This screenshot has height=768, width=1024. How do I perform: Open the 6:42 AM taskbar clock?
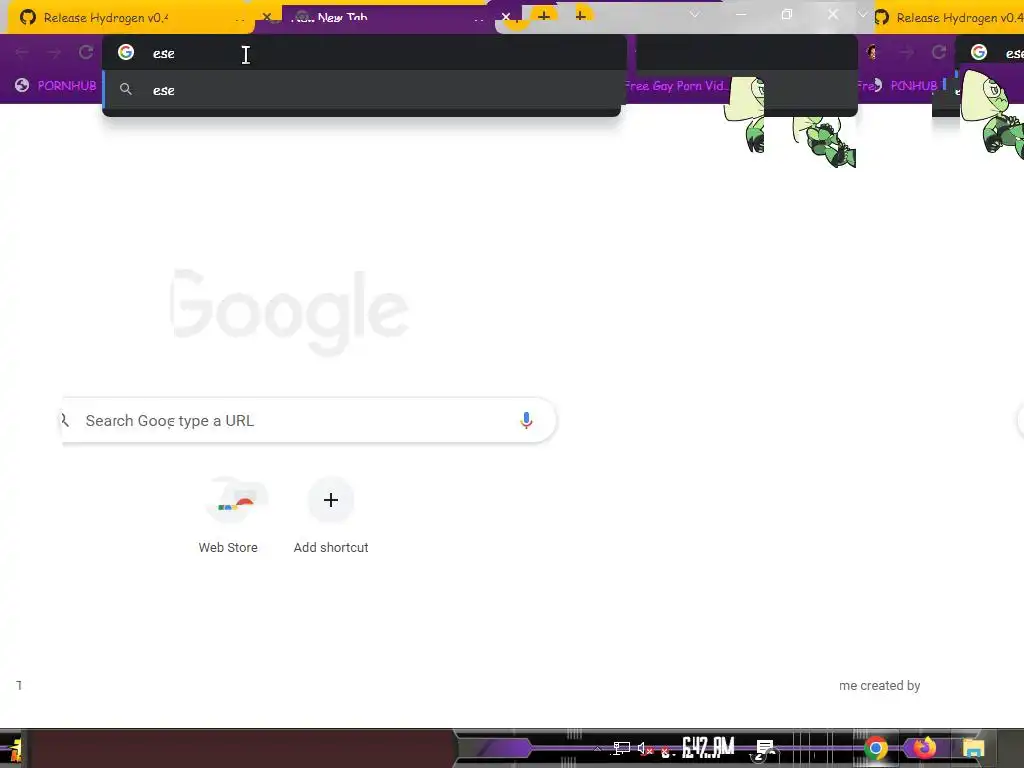coord(709,747)
